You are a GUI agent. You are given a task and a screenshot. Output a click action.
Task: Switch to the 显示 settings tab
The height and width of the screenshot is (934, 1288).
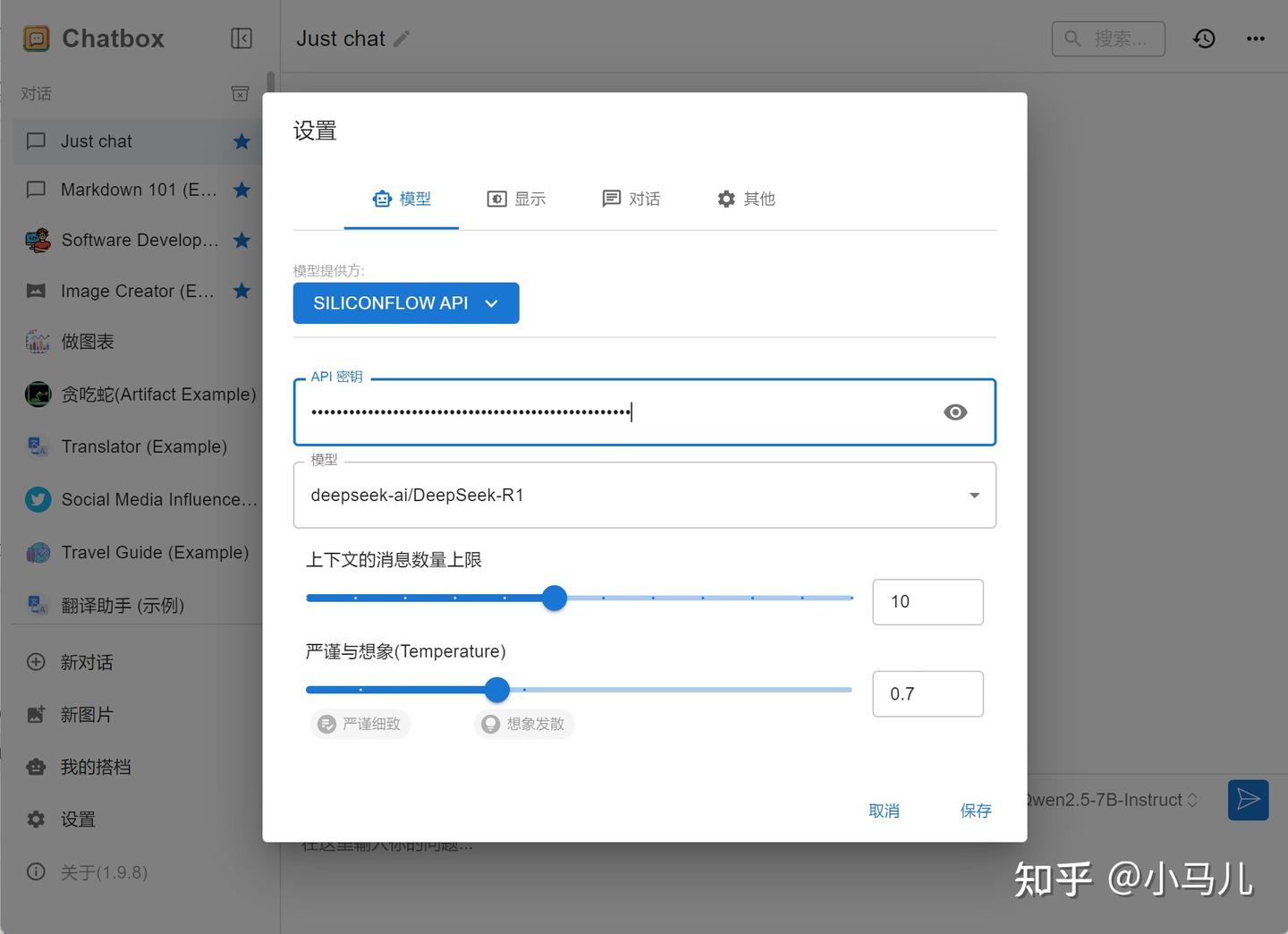(x=517, y=199)
